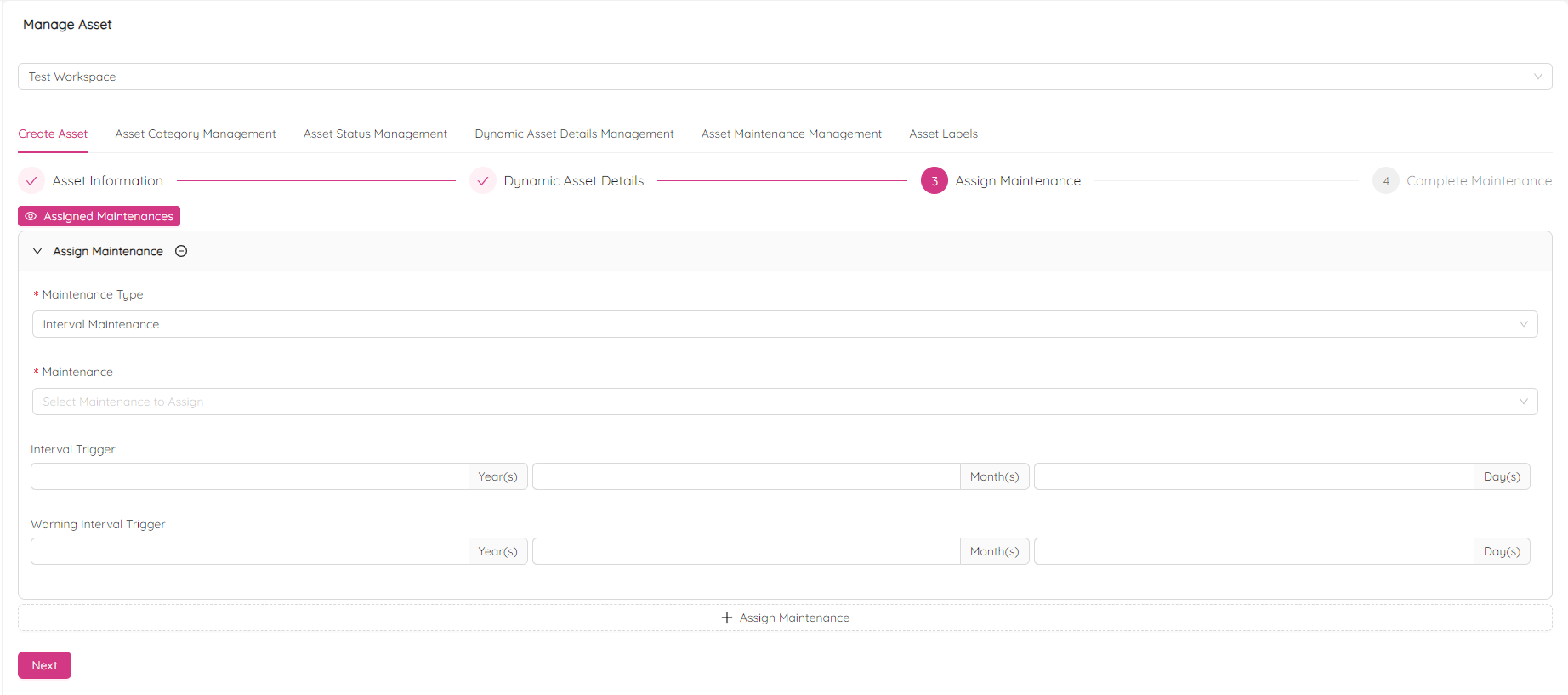This screenshot has width=1568, height=695.
Task: Go to the Dynamic Asset Details step
Action: pos(574,180)
